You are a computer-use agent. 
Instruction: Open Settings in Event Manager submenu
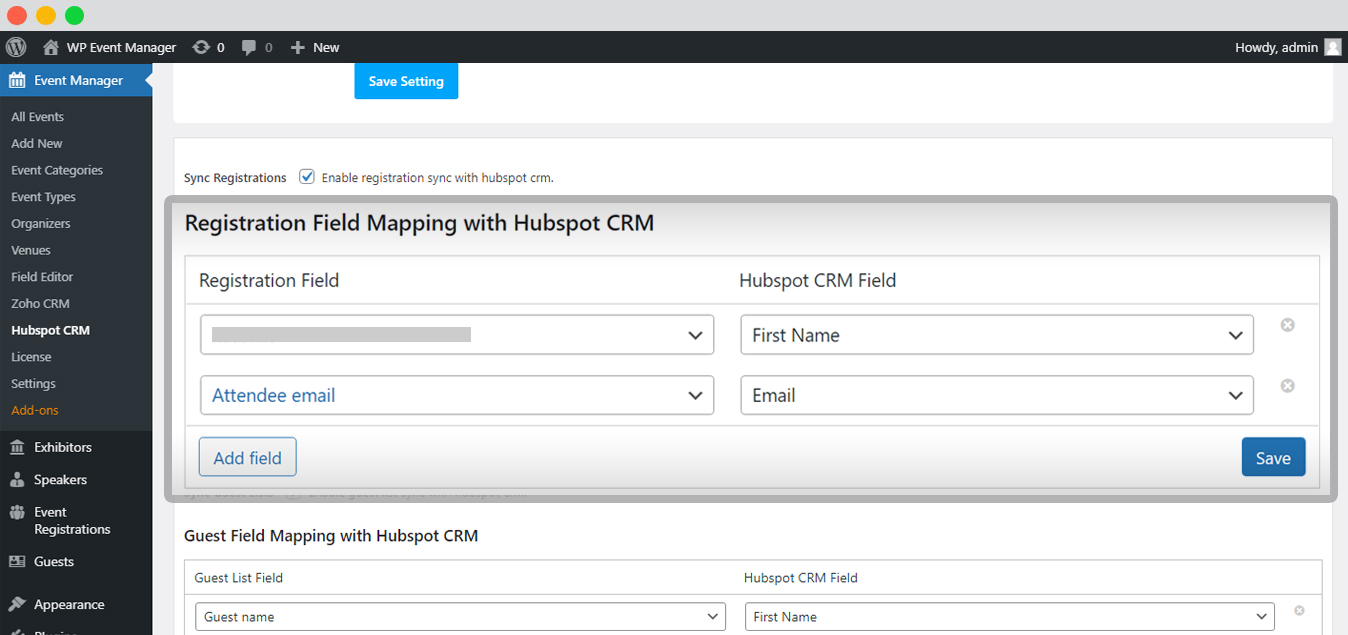tap(33, 384)
